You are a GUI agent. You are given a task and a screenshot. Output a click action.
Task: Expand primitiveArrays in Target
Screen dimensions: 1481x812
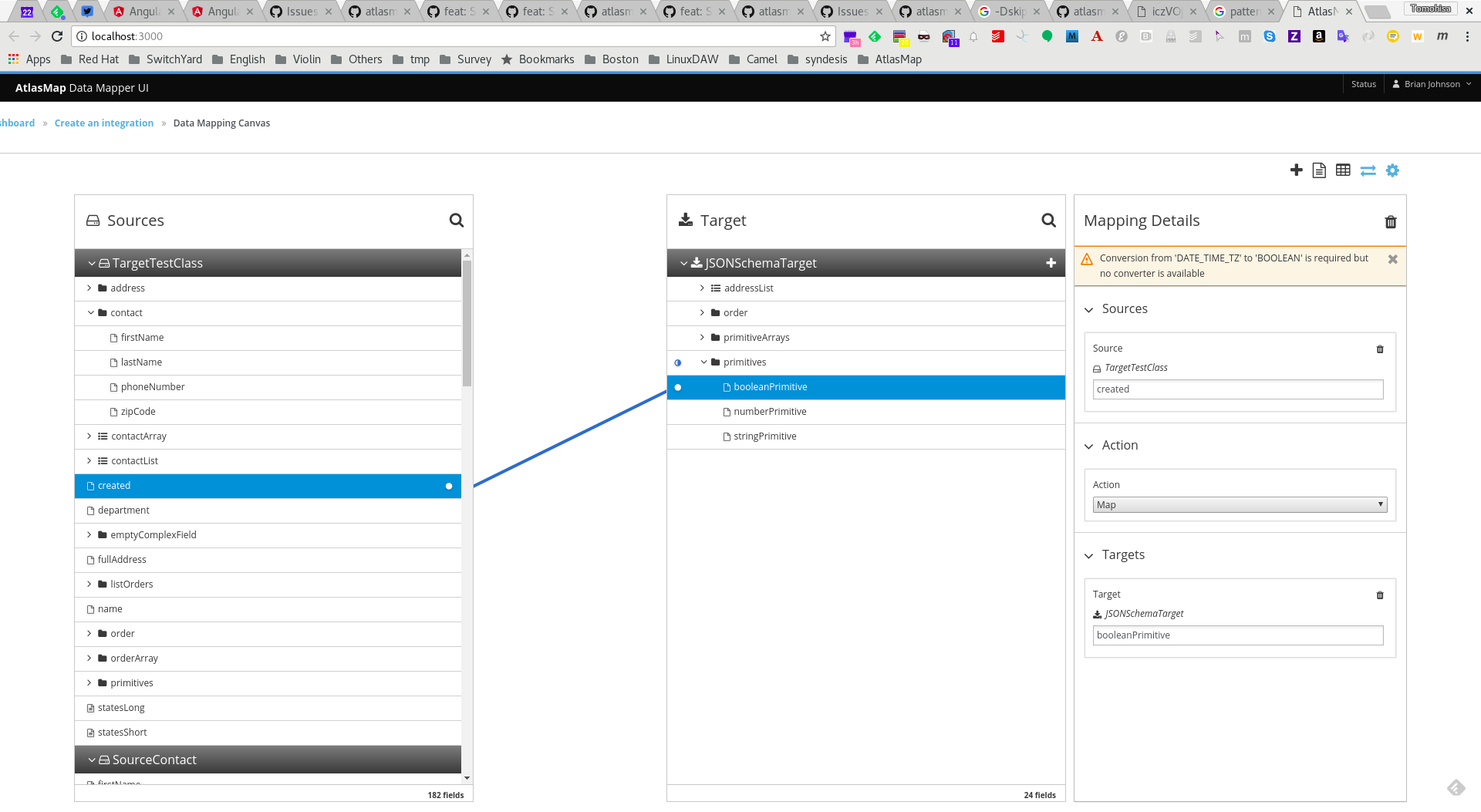pos(702,338)
